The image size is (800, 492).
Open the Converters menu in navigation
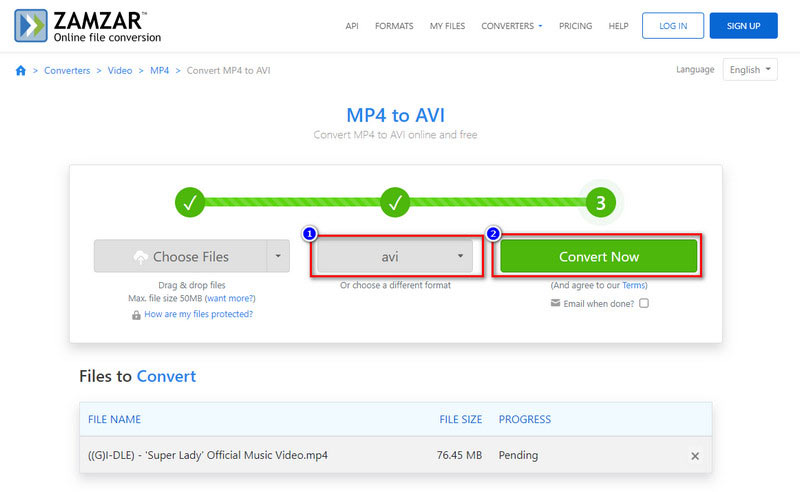click(x=511, y=26)
